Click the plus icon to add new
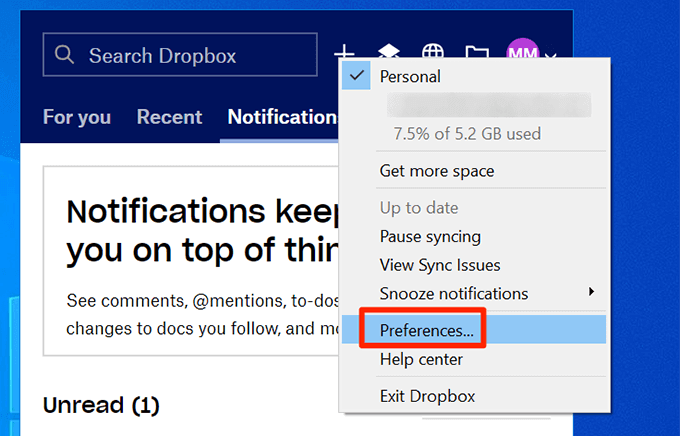Screen dimensions: 680x436 click(x=344, y=53)
